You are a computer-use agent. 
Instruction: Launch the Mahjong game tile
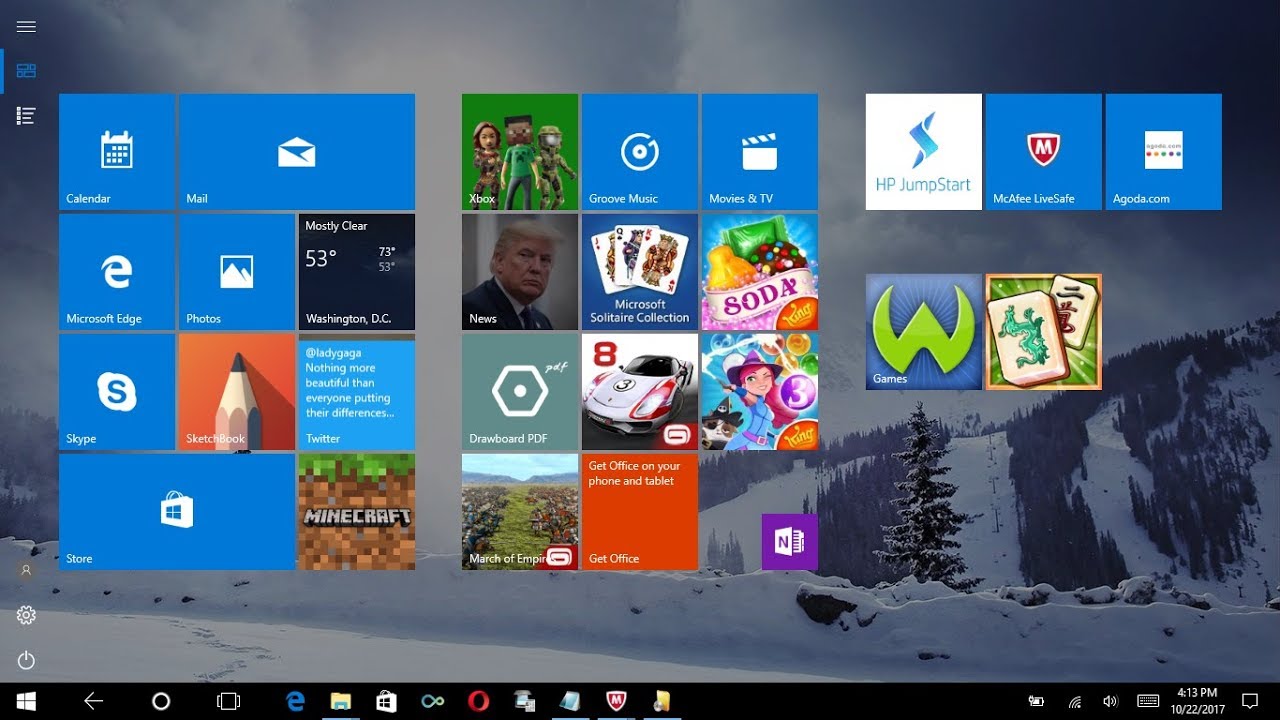(1044, 332)
